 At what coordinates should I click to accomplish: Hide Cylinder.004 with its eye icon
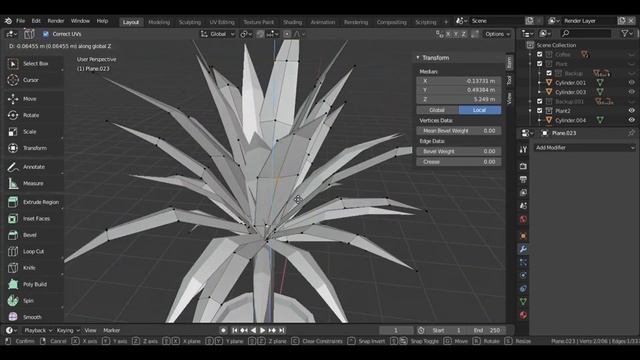(x=631, y=120)
